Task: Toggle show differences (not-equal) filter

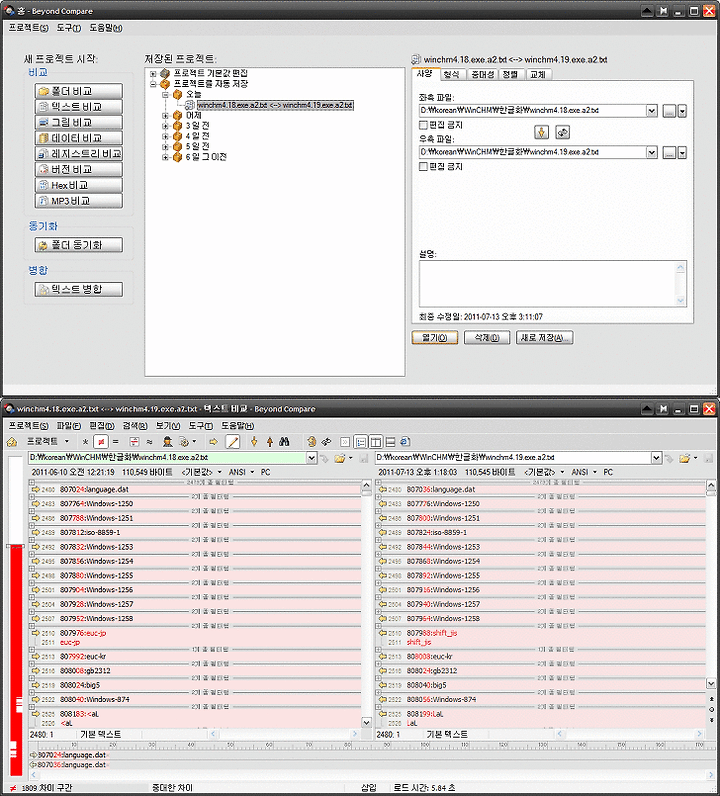Action: (101, 442)
